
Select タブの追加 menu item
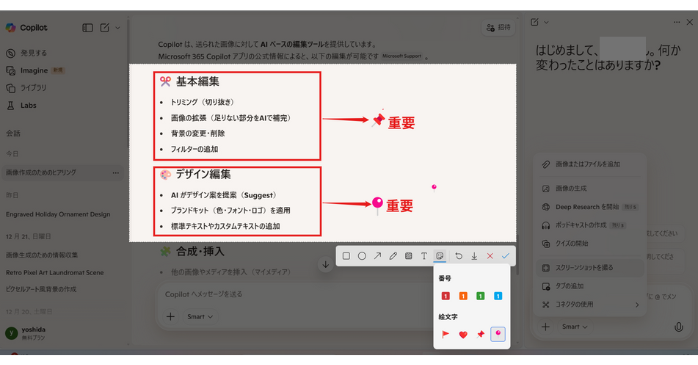(x=589, y=286)
